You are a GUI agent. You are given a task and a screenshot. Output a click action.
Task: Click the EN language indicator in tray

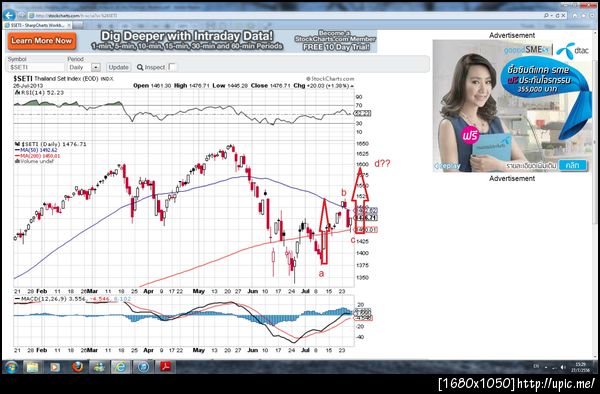click(536, 366)
